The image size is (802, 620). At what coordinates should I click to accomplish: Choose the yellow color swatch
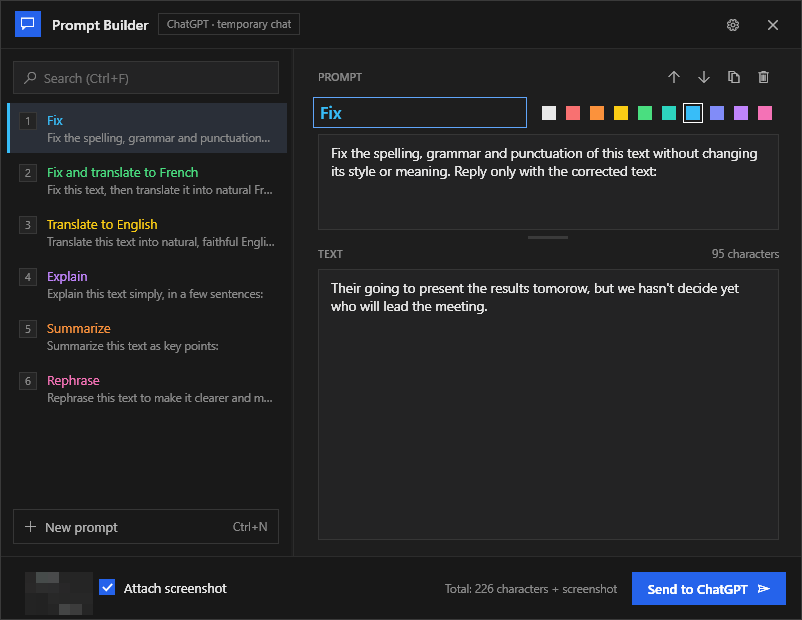621,113
